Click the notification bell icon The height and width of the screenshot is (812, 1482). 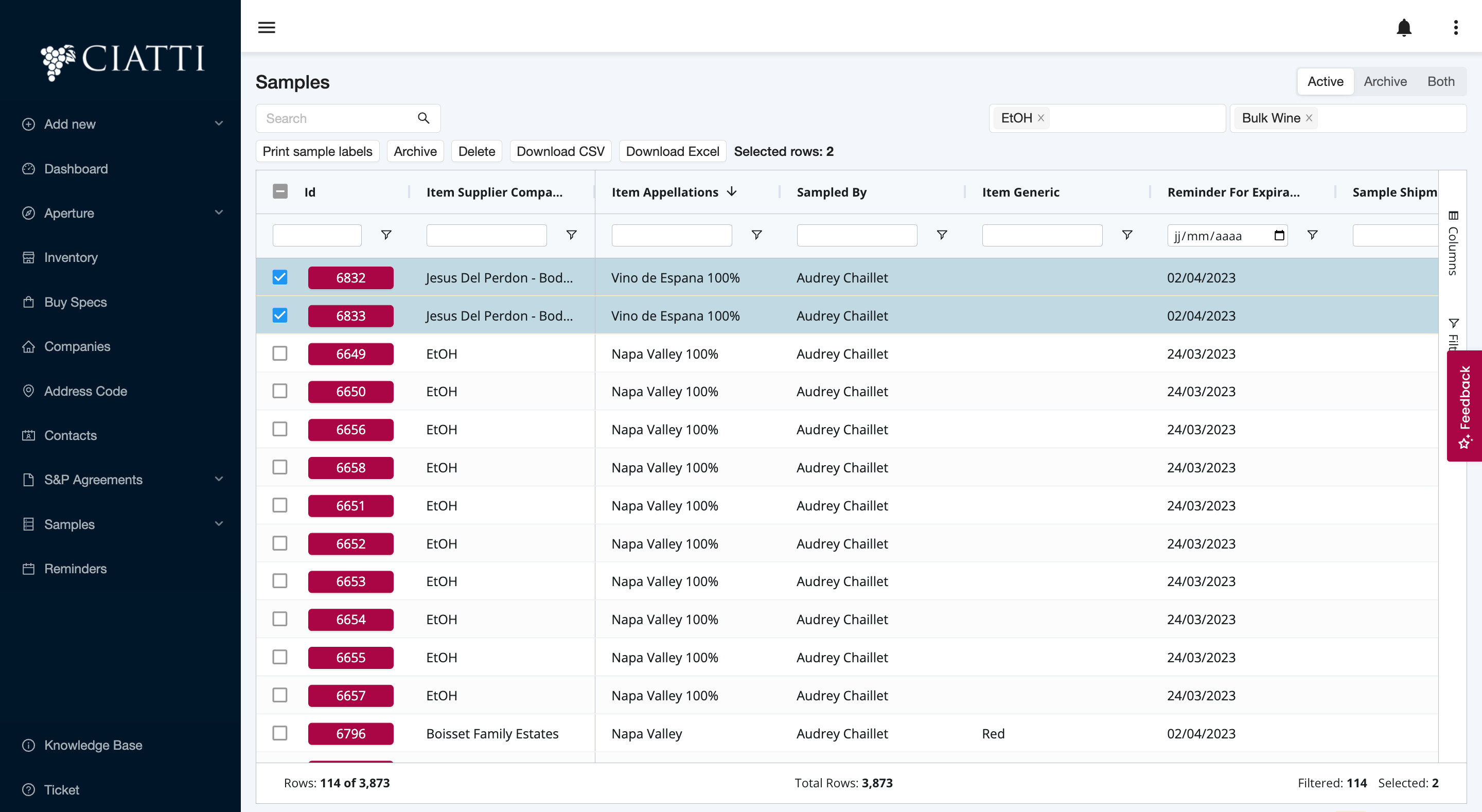[1404, 27]
